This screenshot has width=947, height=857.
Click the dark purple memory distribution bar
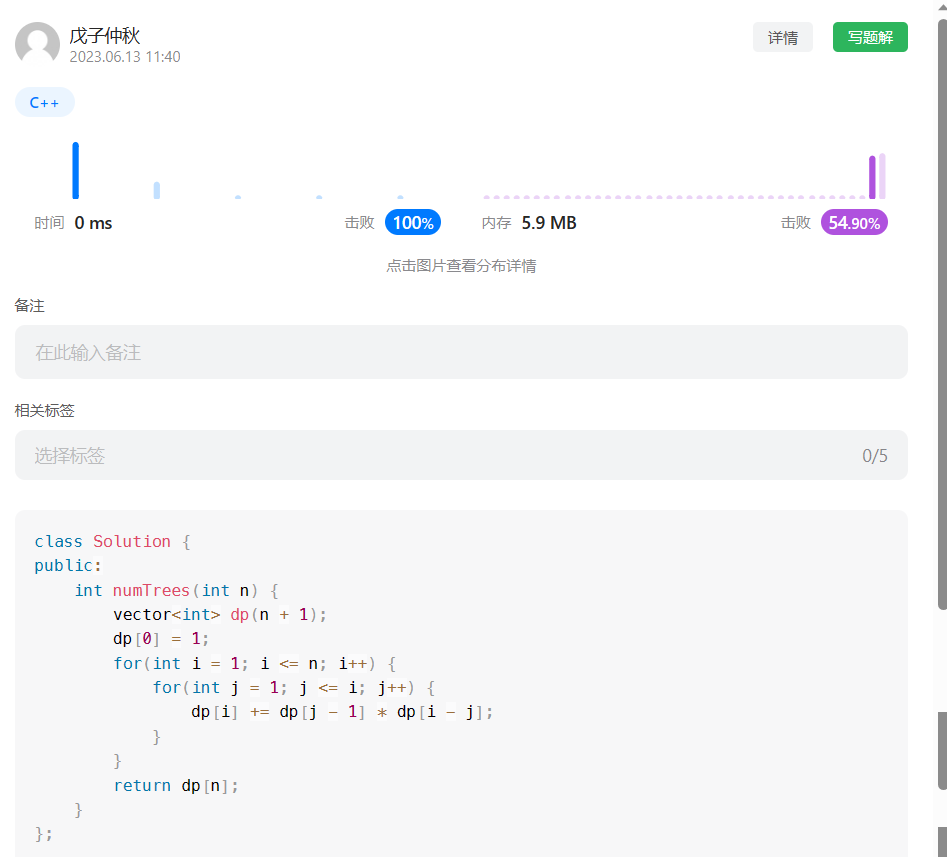(872, 177)
